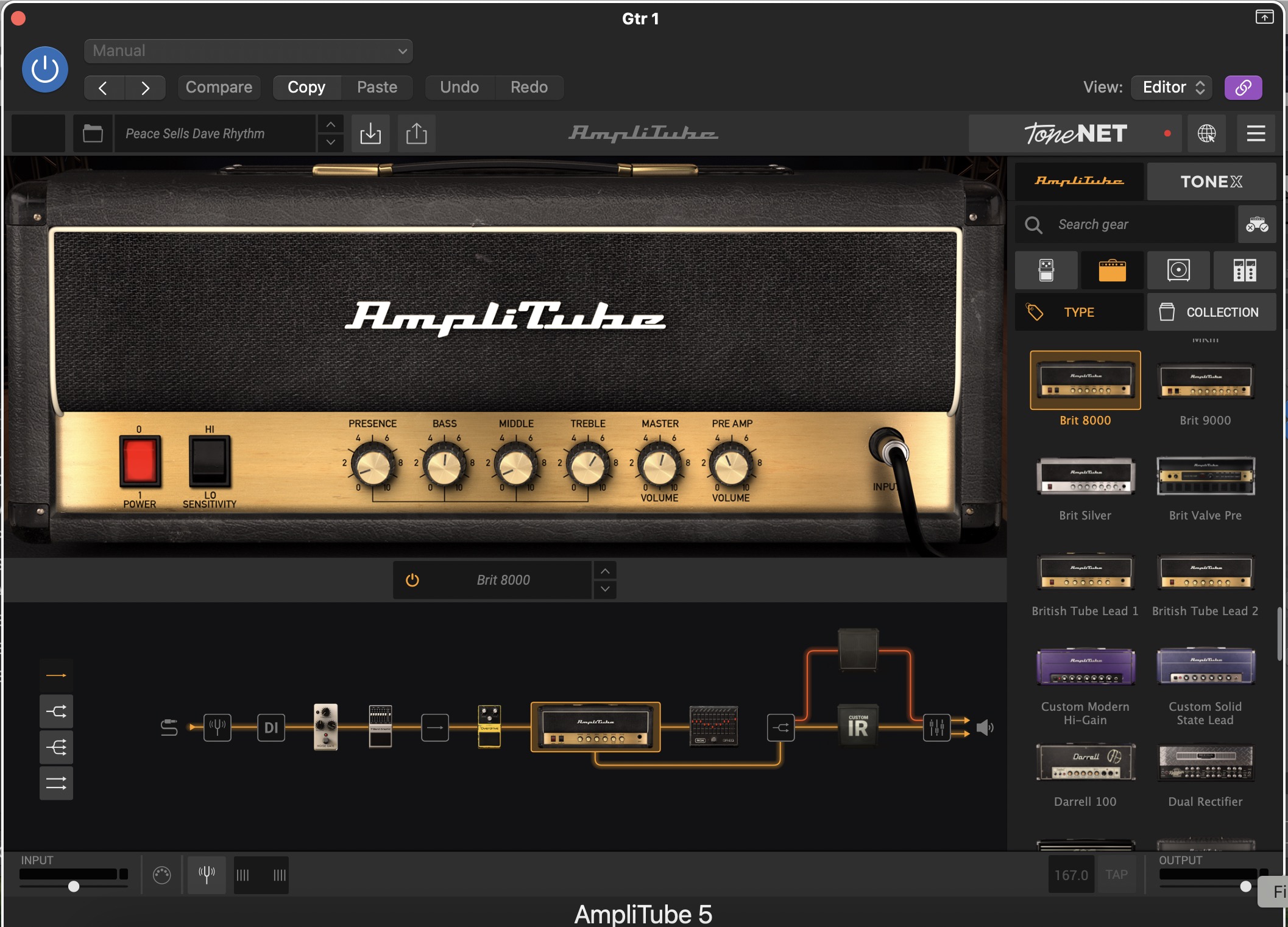
Task: Select the dual parallel routing icon
Action: point(56,783)
